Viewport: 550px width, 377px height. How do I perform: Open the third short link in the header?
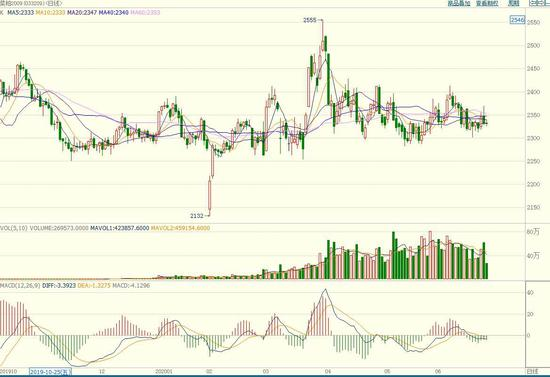click(514, 3)
